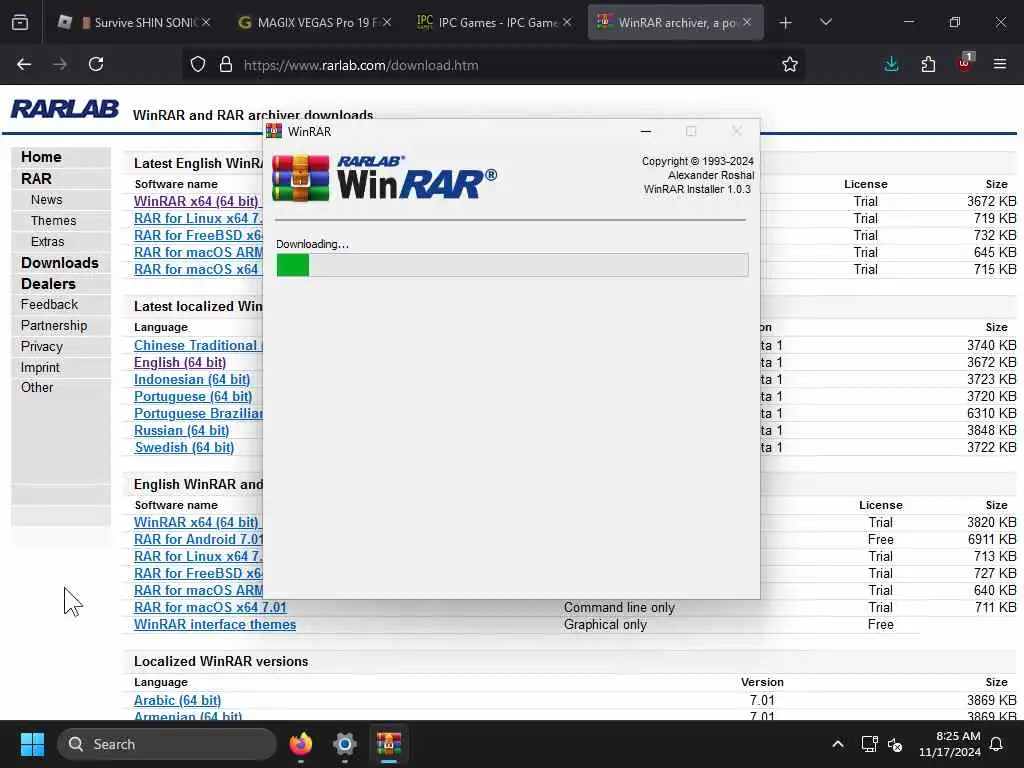1024x768 pixels.
Task: Close the IPC Games tab
Action: (567, 22)
